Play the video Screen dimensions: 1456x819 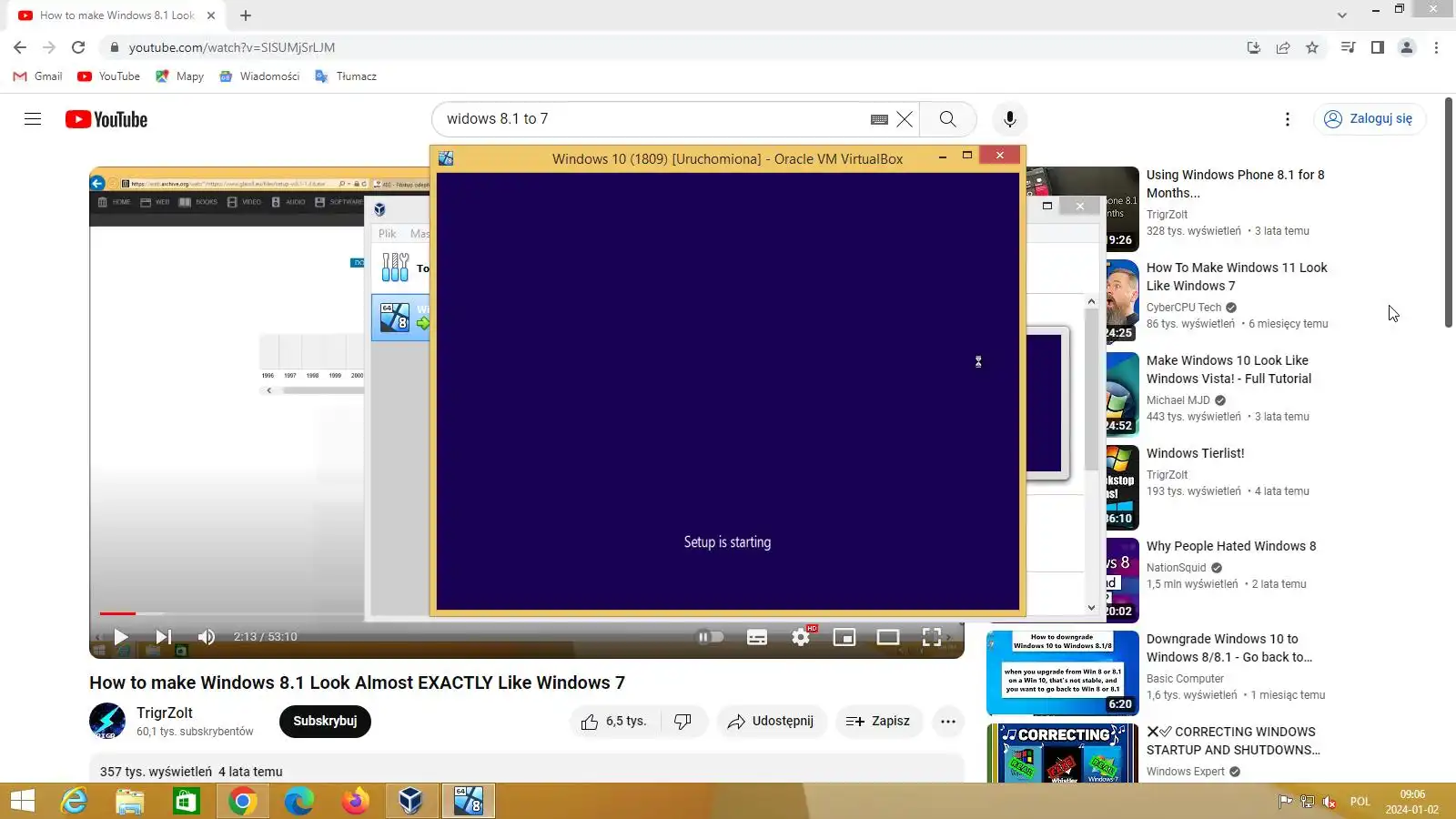pos(121,637)
